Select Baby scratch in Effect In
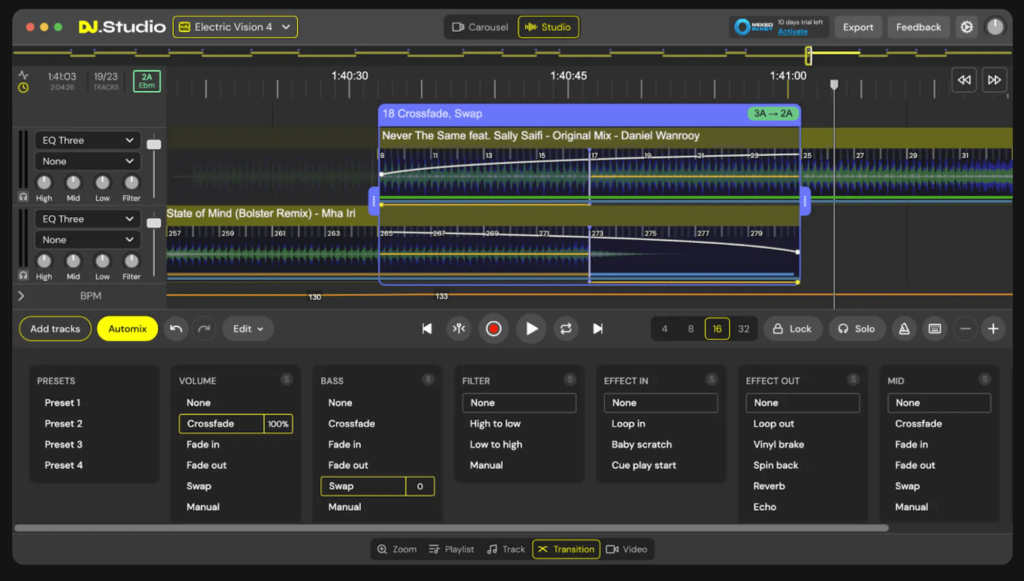The image size is (1024, 581). 641,445
